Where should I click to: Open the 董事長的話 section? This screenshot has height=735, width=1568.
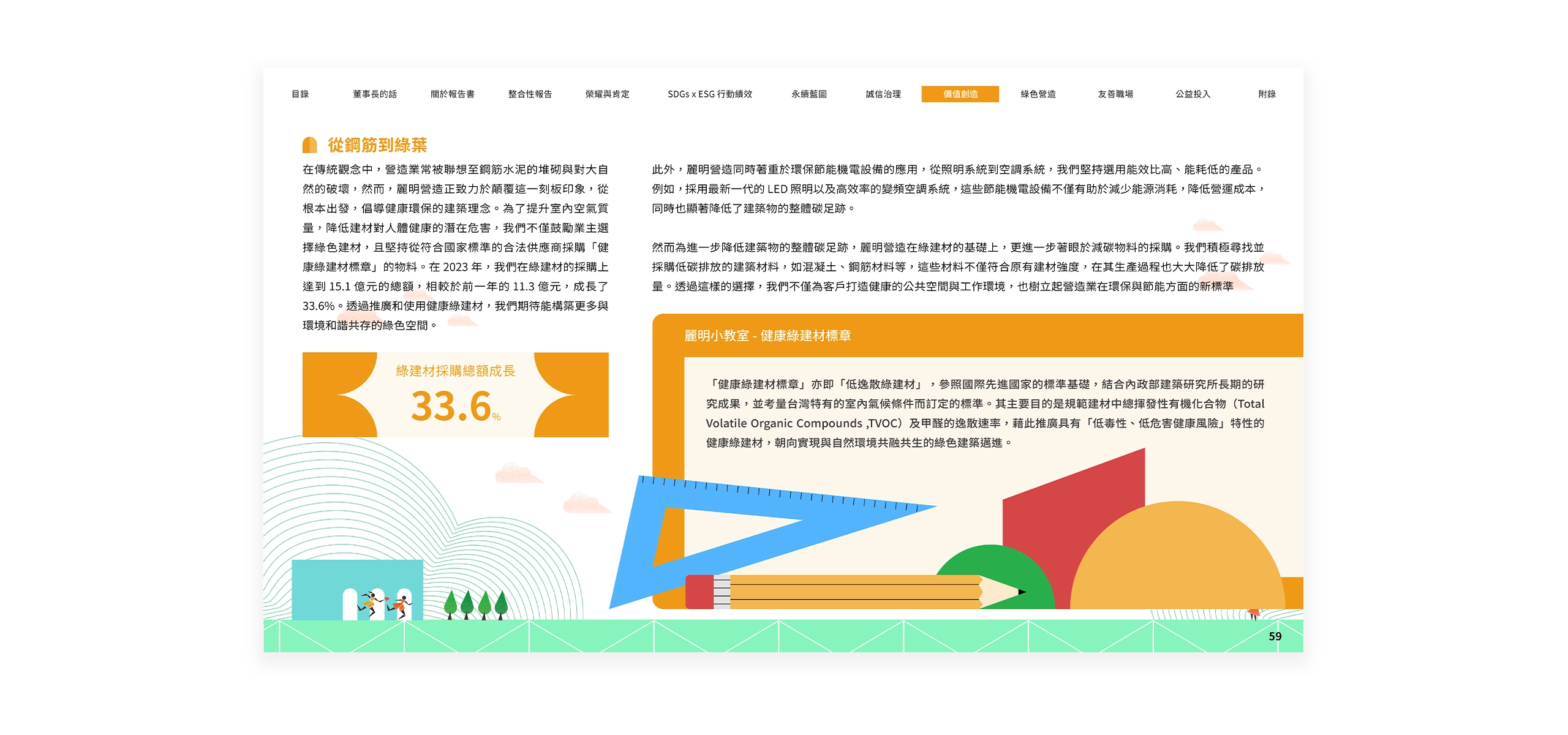[x=374, y=95]
